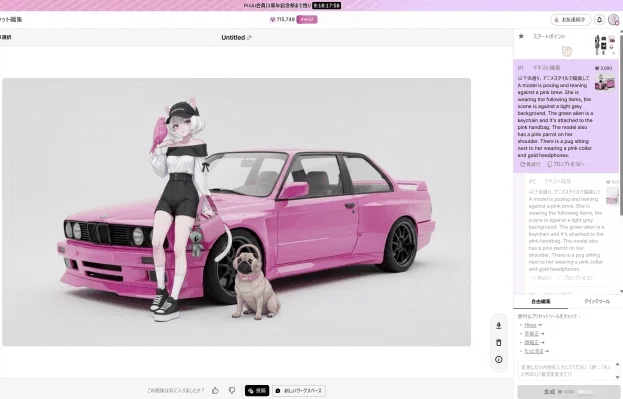This screenshot has height=399, width=623.
Task: Delete image using trash icon
Action: [x=499, y=343]
